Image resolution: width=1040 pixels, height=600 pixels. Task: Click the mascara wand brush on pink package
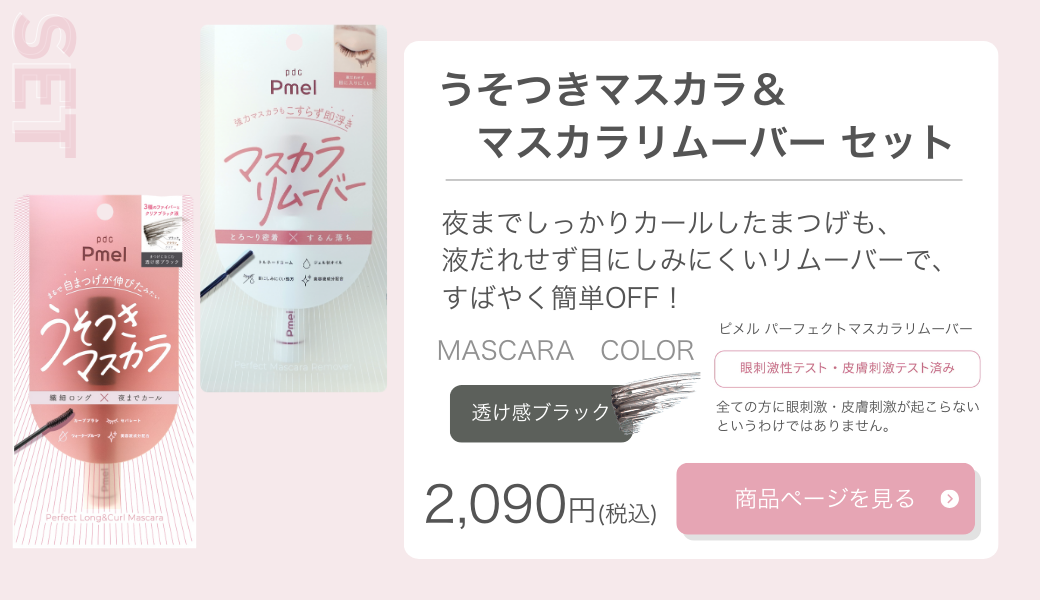(x=44, y=430)
